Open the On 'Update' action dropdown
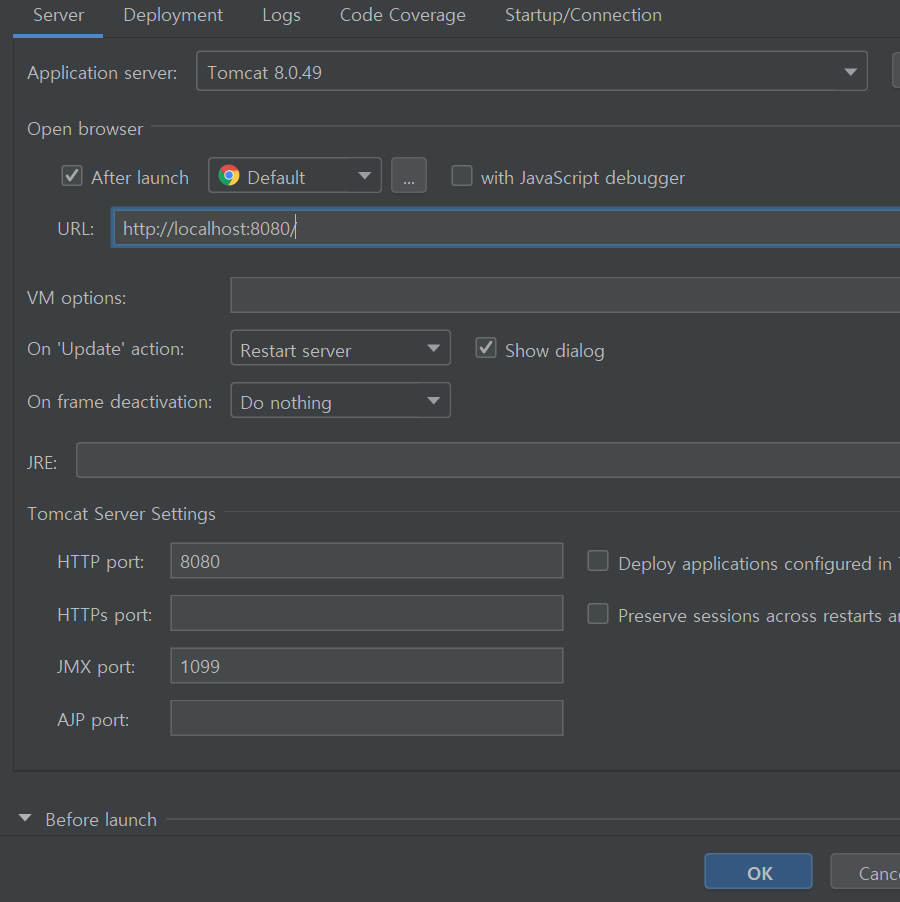The height and width of the screenshot is (902, 900). [340, 348]
